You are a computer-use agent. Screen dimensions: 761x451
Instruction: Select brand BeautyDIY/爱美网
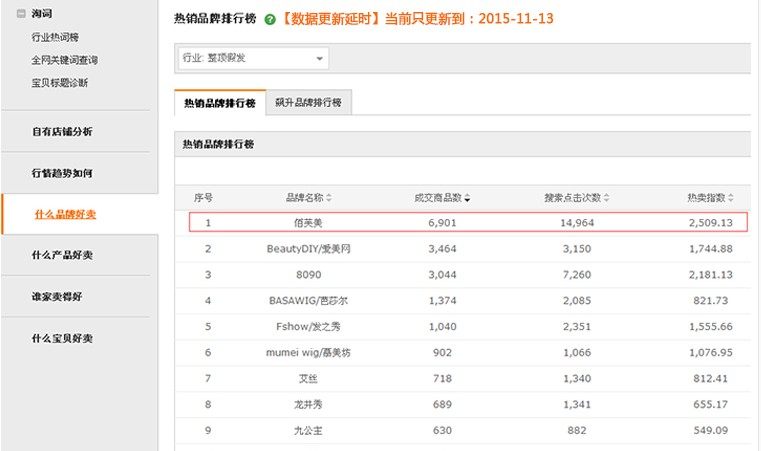click(309, 249)
